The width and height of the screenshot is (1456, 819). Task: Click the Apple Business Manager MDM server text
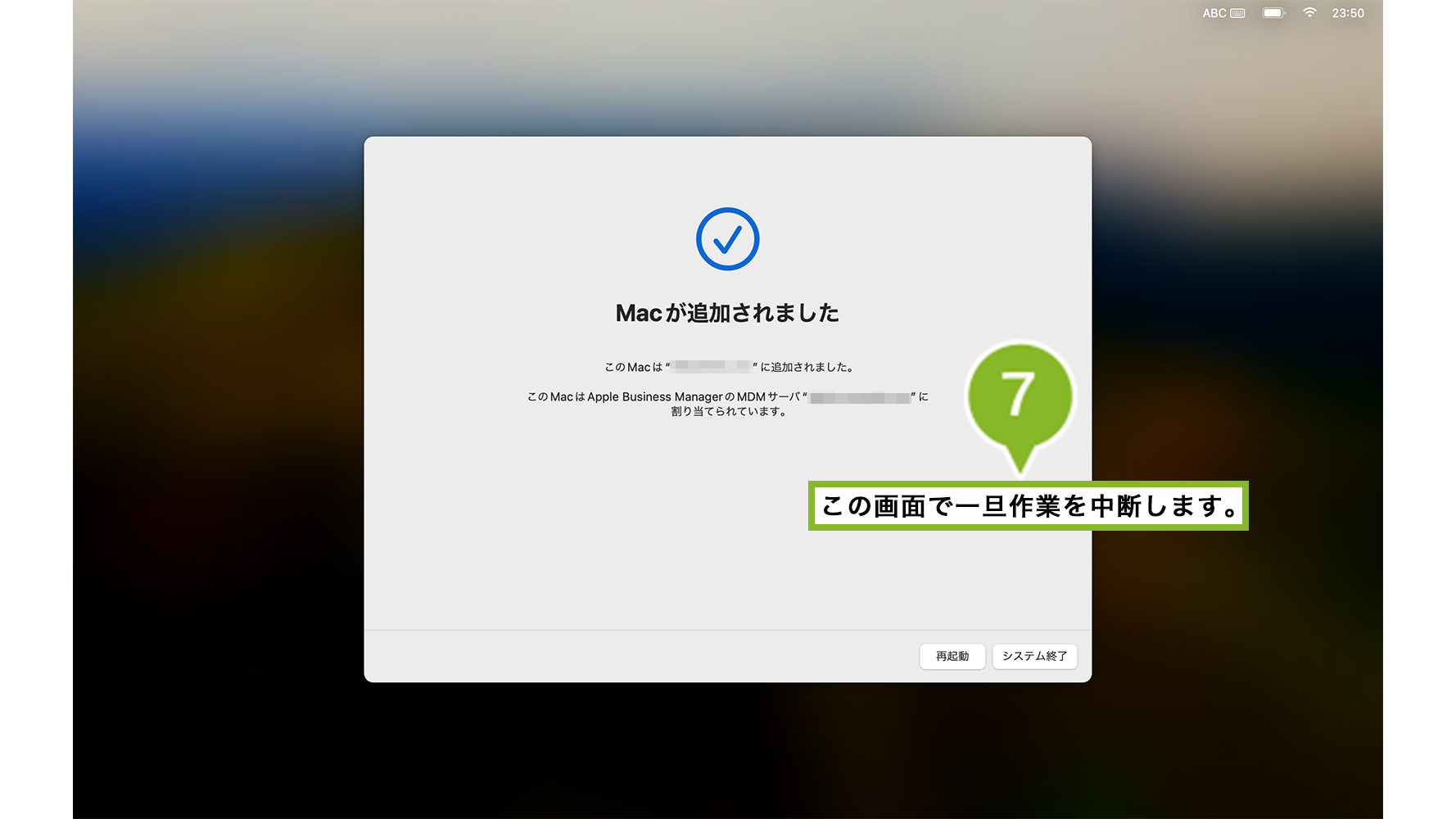[728, 396]
